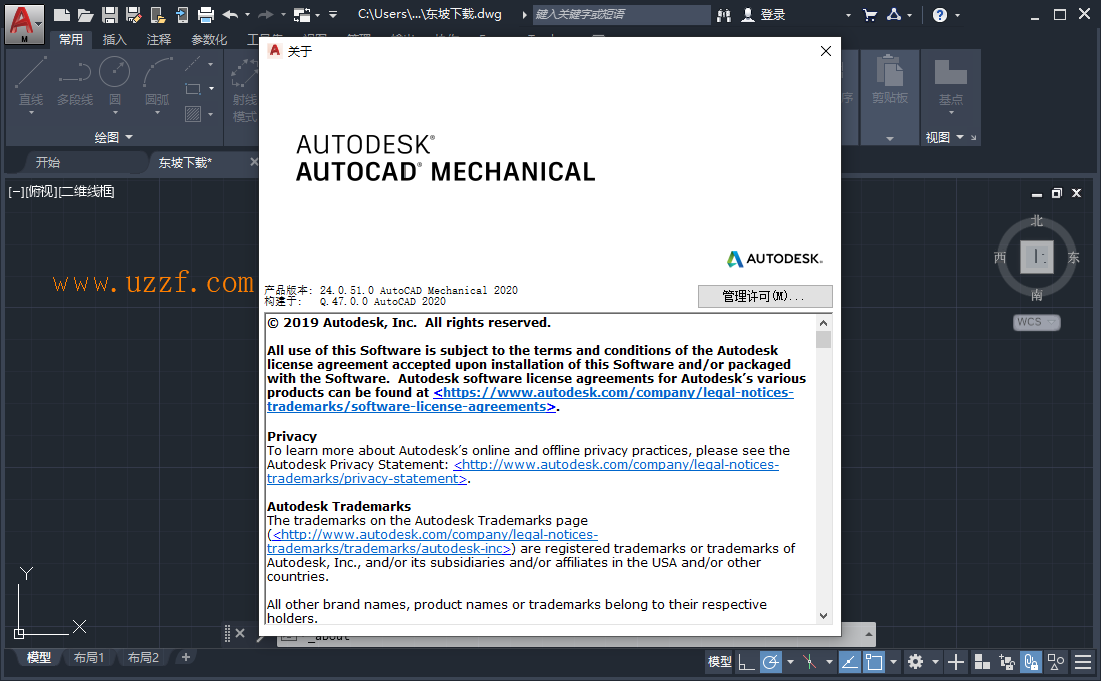The image size is (1101, 681).
Task: Plot the drawing with printer icon
Action: 206,14
